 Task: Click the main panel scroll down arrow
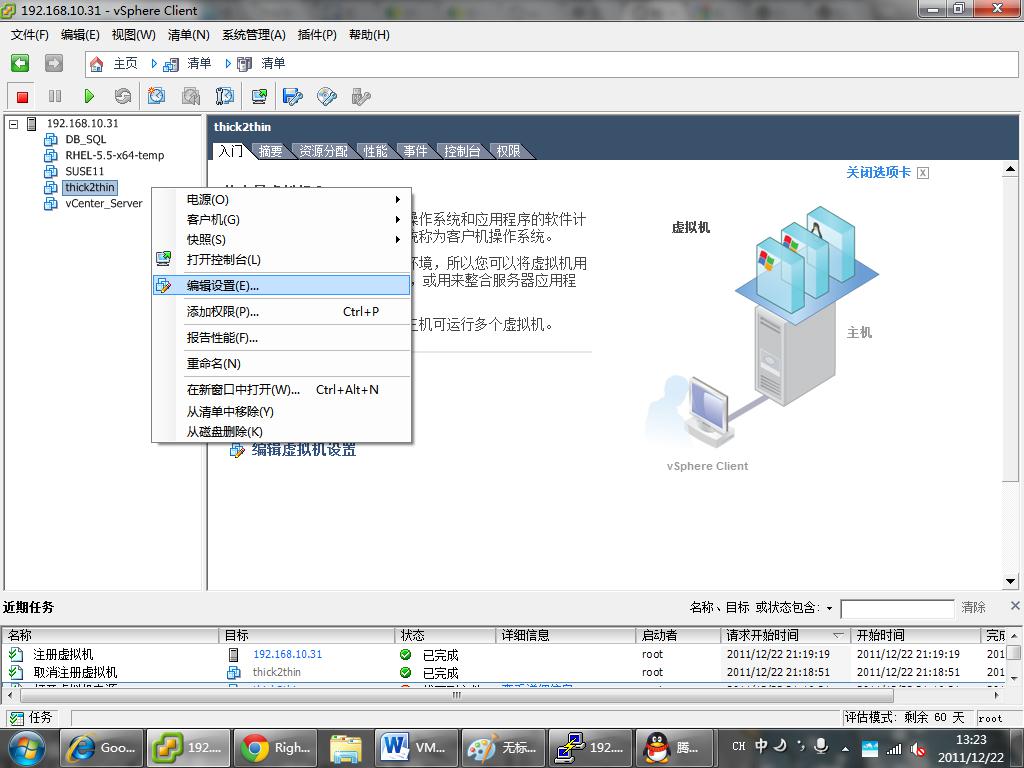[1010, 581]
